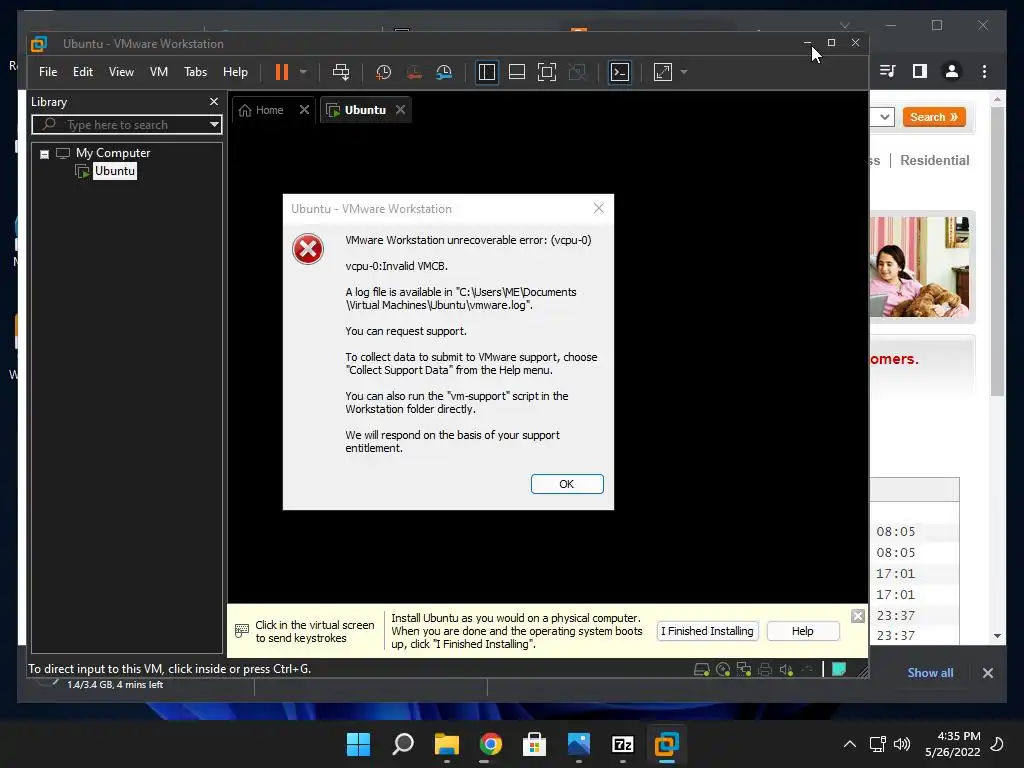Click the orange Suspend (pause) VM button
Viewport: 1024px width, 768px height.
tap(281, 72)
